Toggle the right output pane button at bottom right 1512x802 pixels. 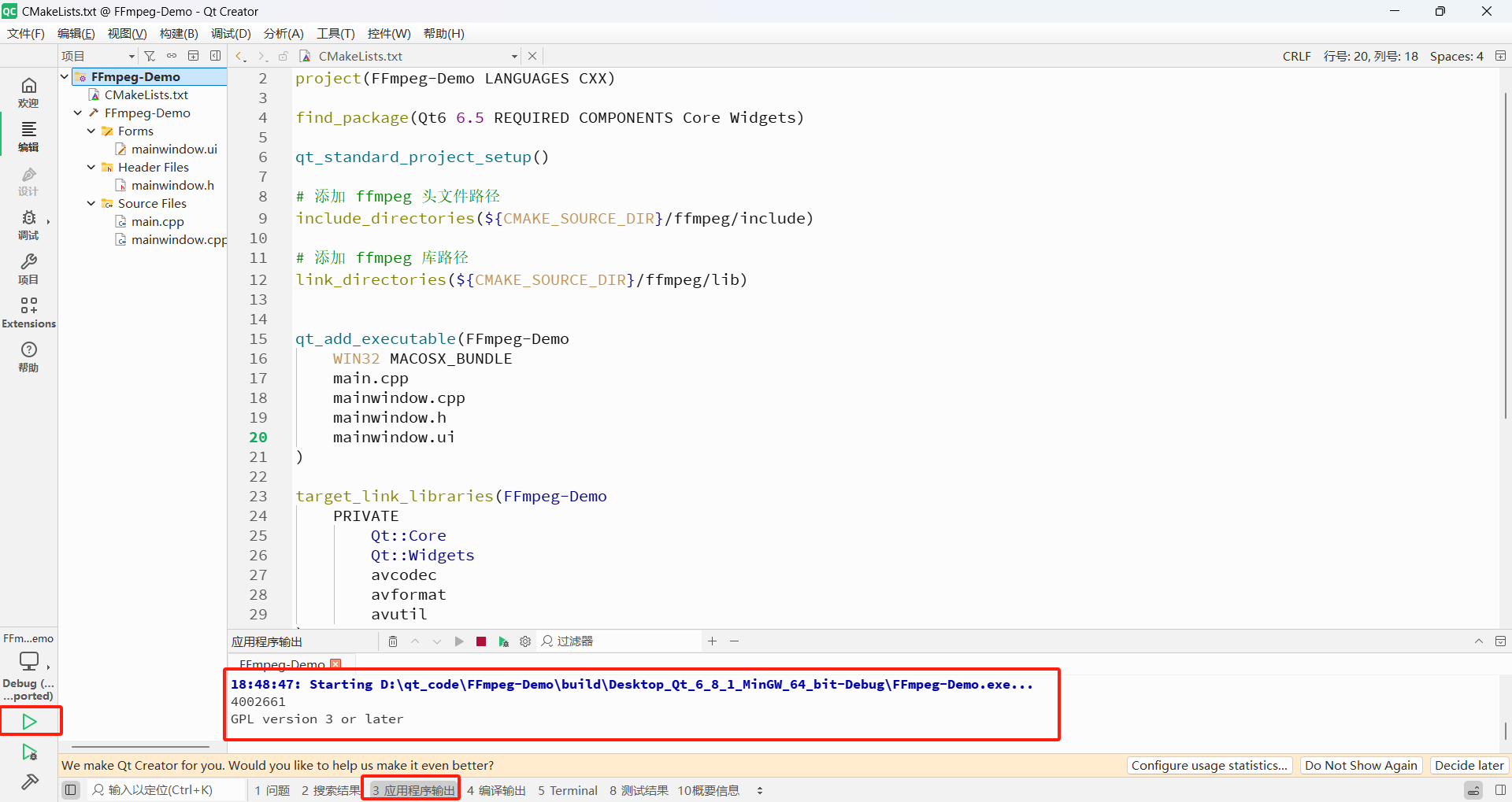[1502, 790]
